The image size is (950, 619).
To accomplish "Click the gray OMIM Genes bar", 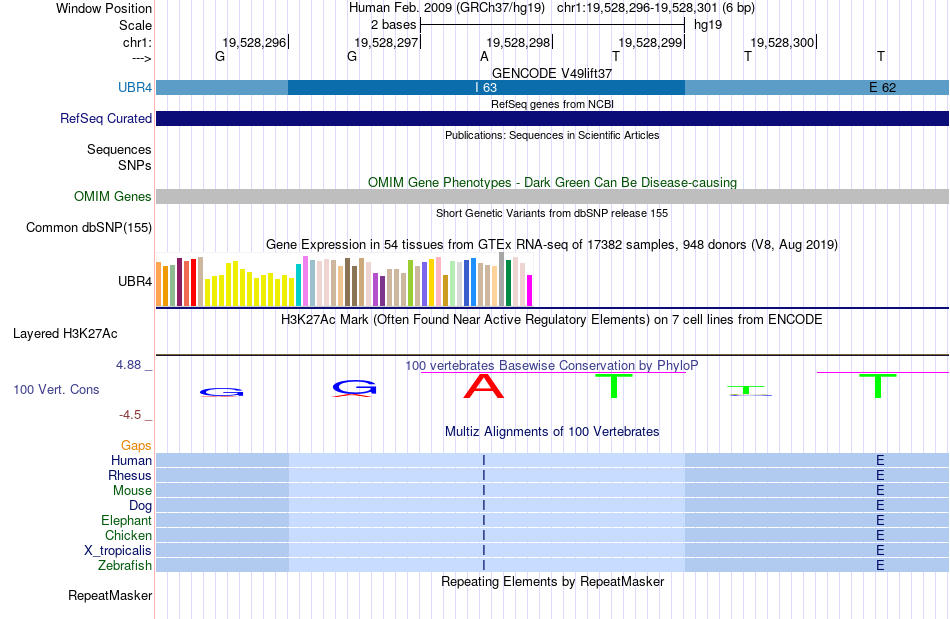I will coord(552,196).
